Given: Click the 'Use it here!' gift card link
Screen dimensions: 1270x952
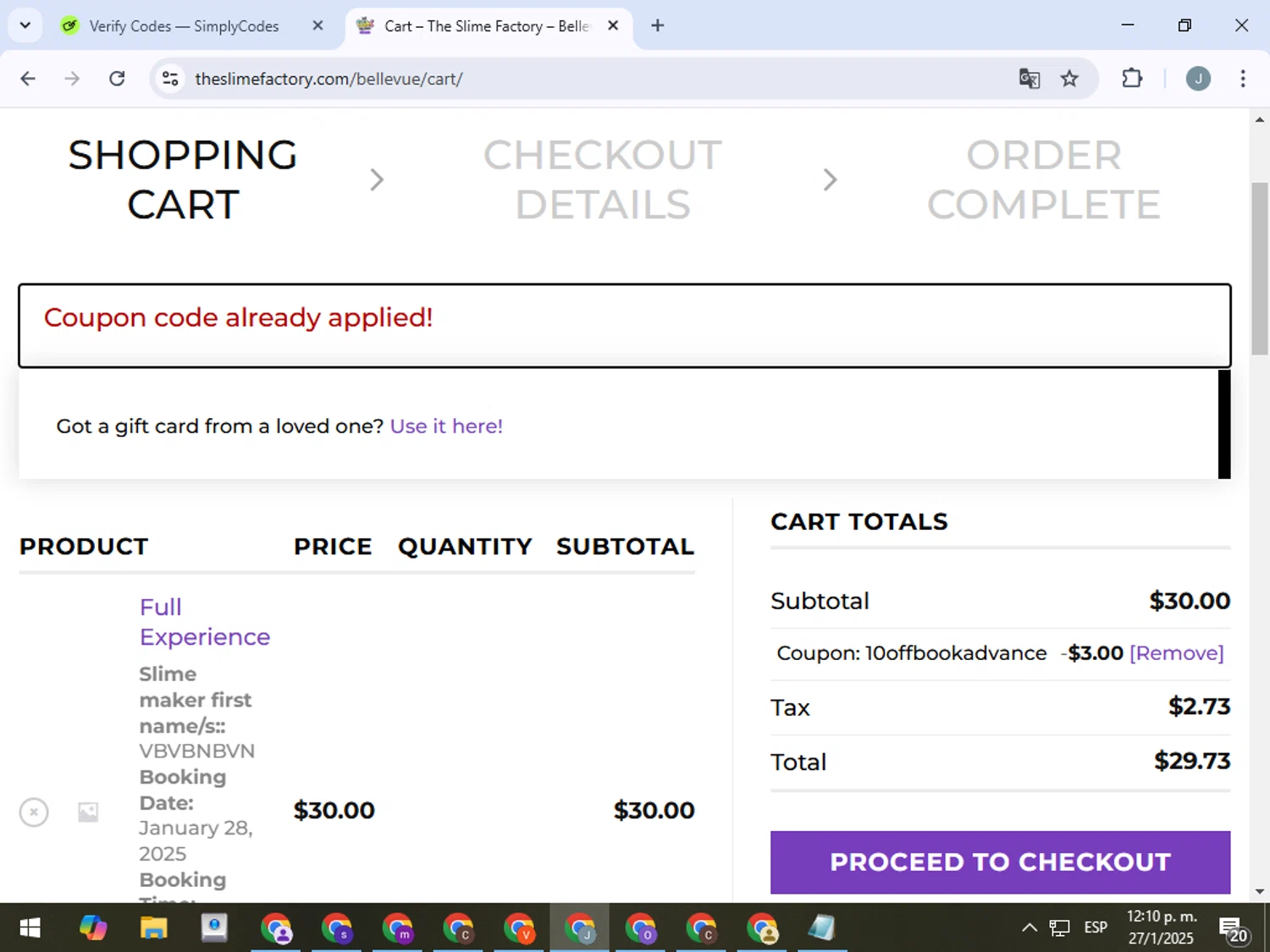Looking at the screenshot, I should click(446, 426).
